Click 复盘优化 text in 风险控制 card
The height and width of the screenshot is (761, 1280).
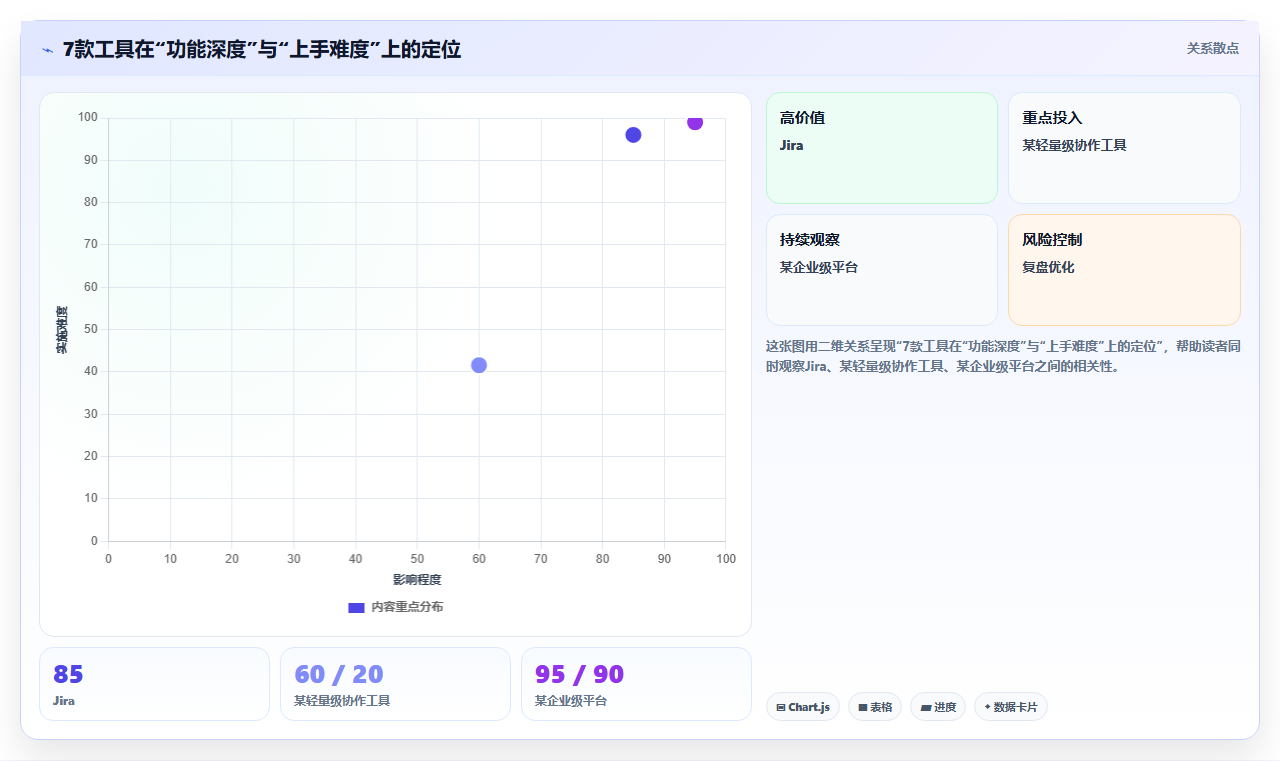click(1048, 268)
